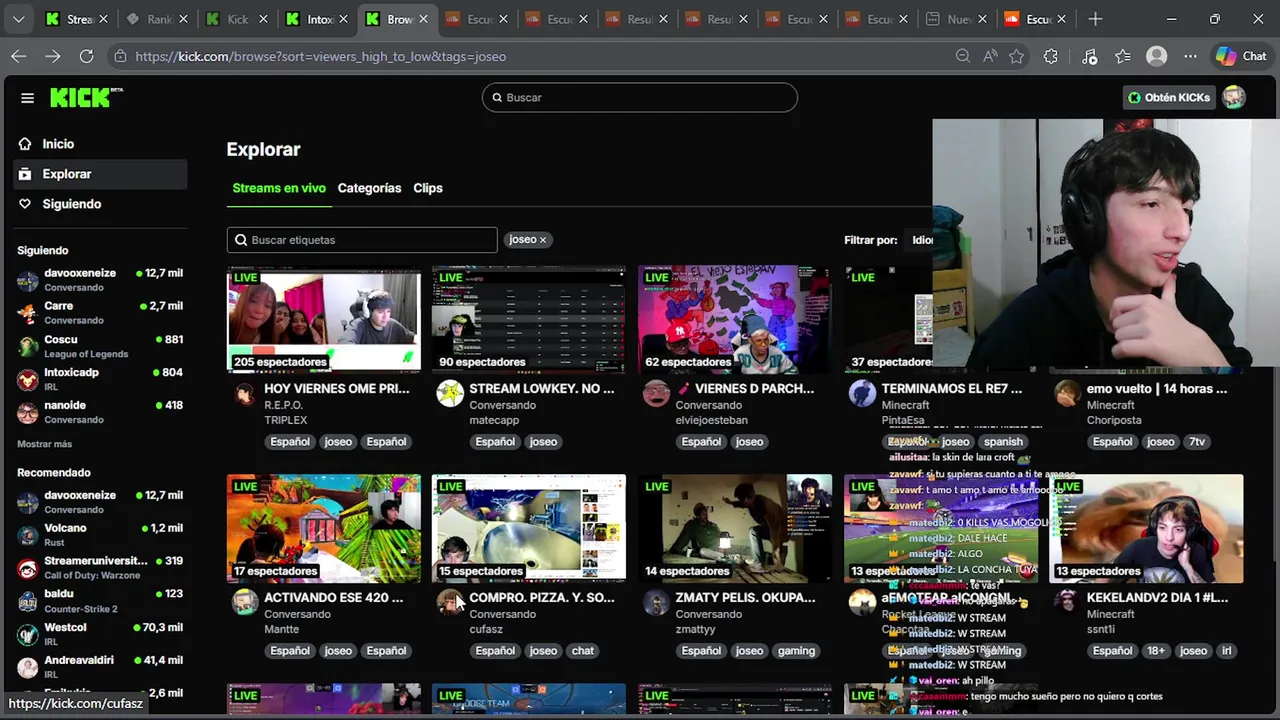Switch to Streams en vivo tab
The width and height of the screenshot is (1280, 720).
(279, 188)
